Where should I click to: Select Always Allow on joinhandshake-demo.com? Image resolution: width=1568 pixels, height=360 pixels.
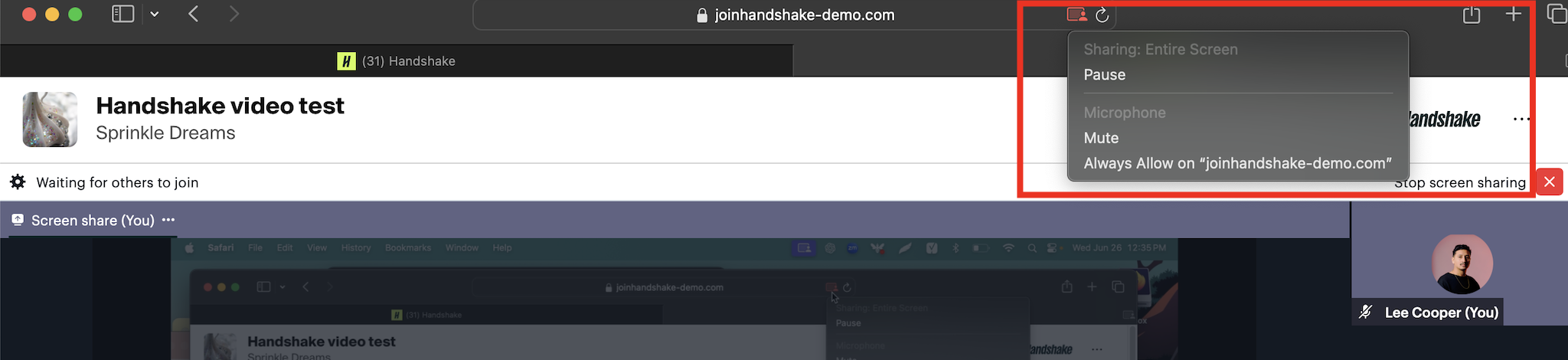pos(1238,163)
